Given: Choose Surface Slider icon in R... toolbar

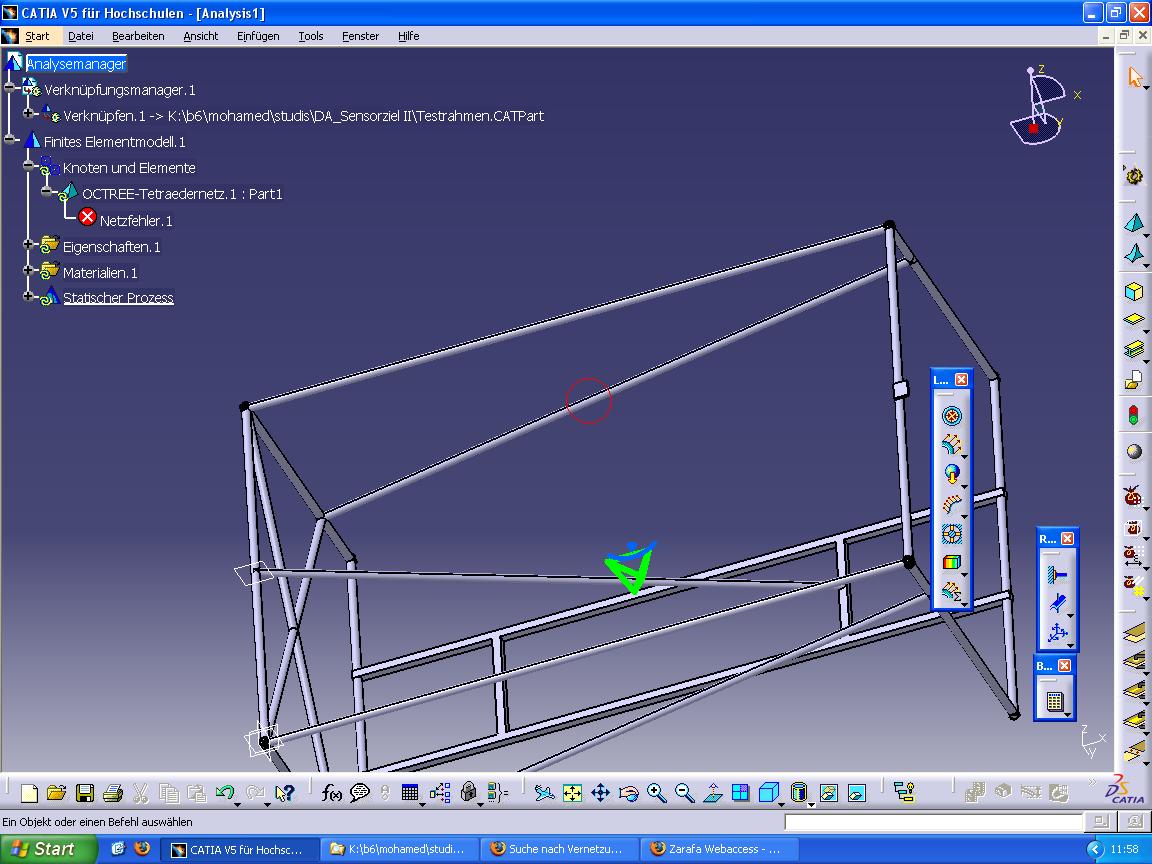Looking at the screenshot, I should click(1056, 604).
